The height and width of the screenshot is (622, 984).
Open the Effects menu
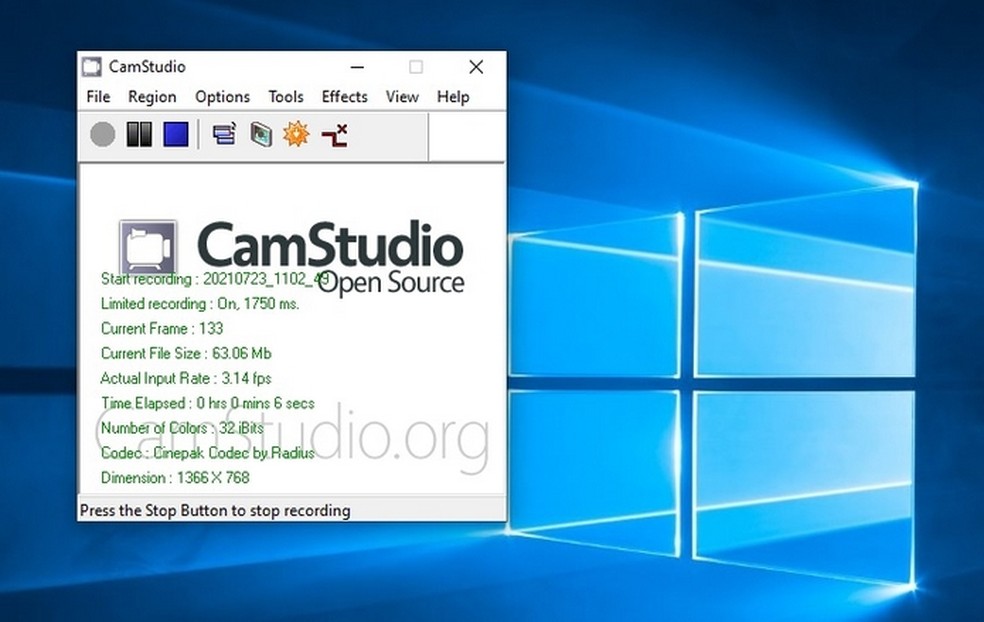344,97
